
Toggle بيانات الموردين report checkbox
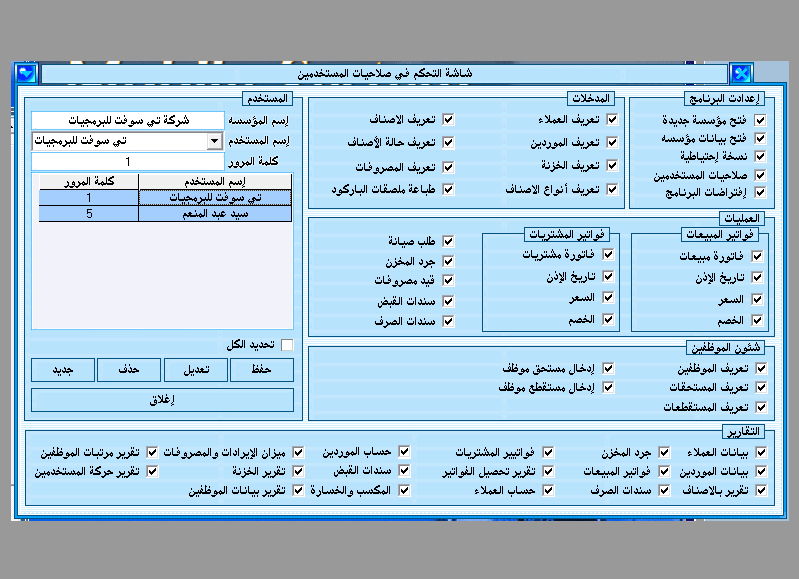(x=761, y=471)
